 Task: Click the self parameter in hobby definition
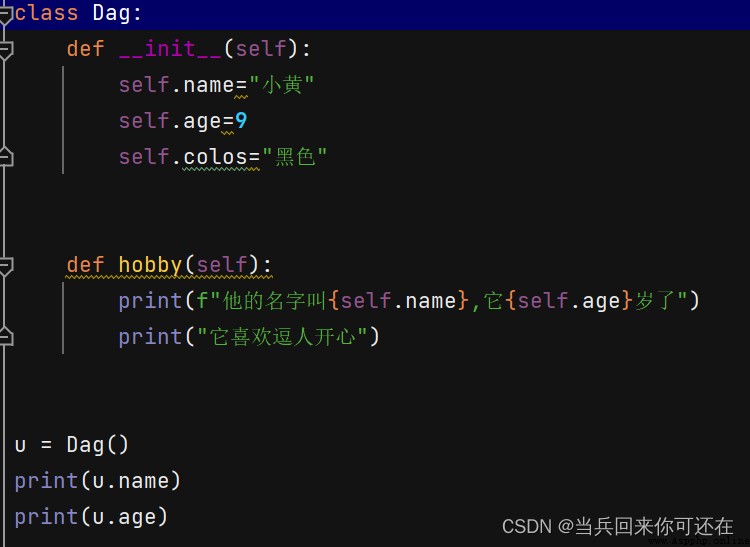click(221, 265)
